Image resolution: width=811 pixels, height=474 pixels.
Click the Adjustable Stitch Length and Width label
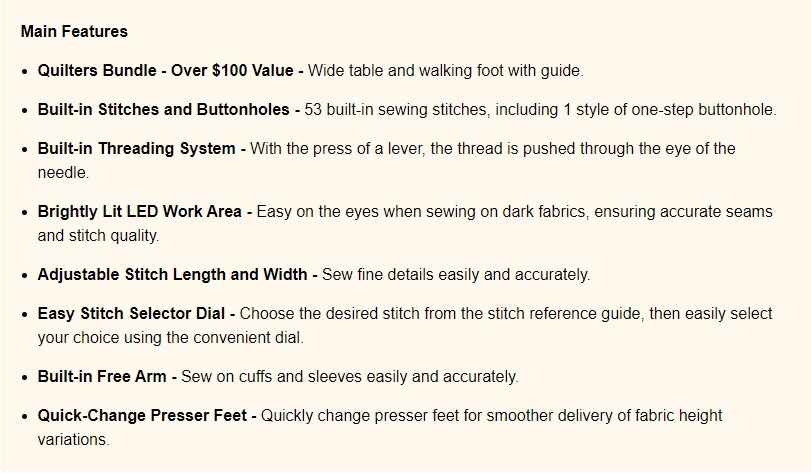click(172, 274)
